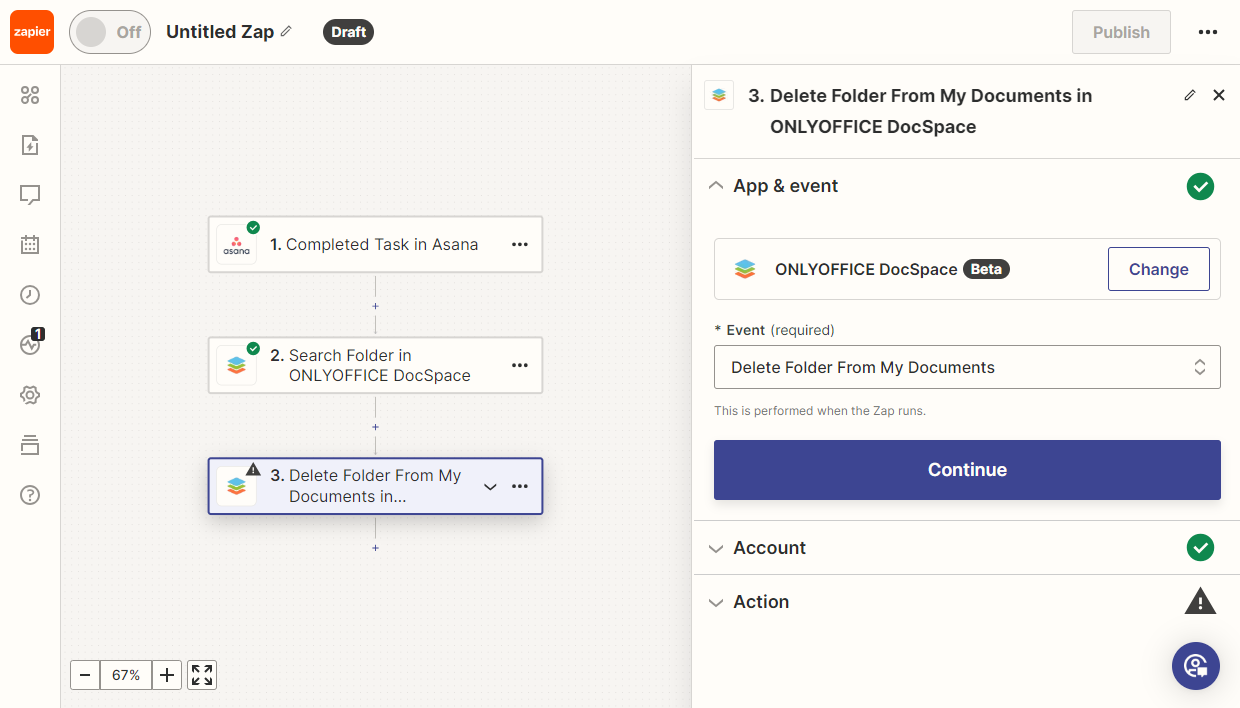Expand the Action section
The width and height of the screenshot is (1240, 708).
pos(761,602)
